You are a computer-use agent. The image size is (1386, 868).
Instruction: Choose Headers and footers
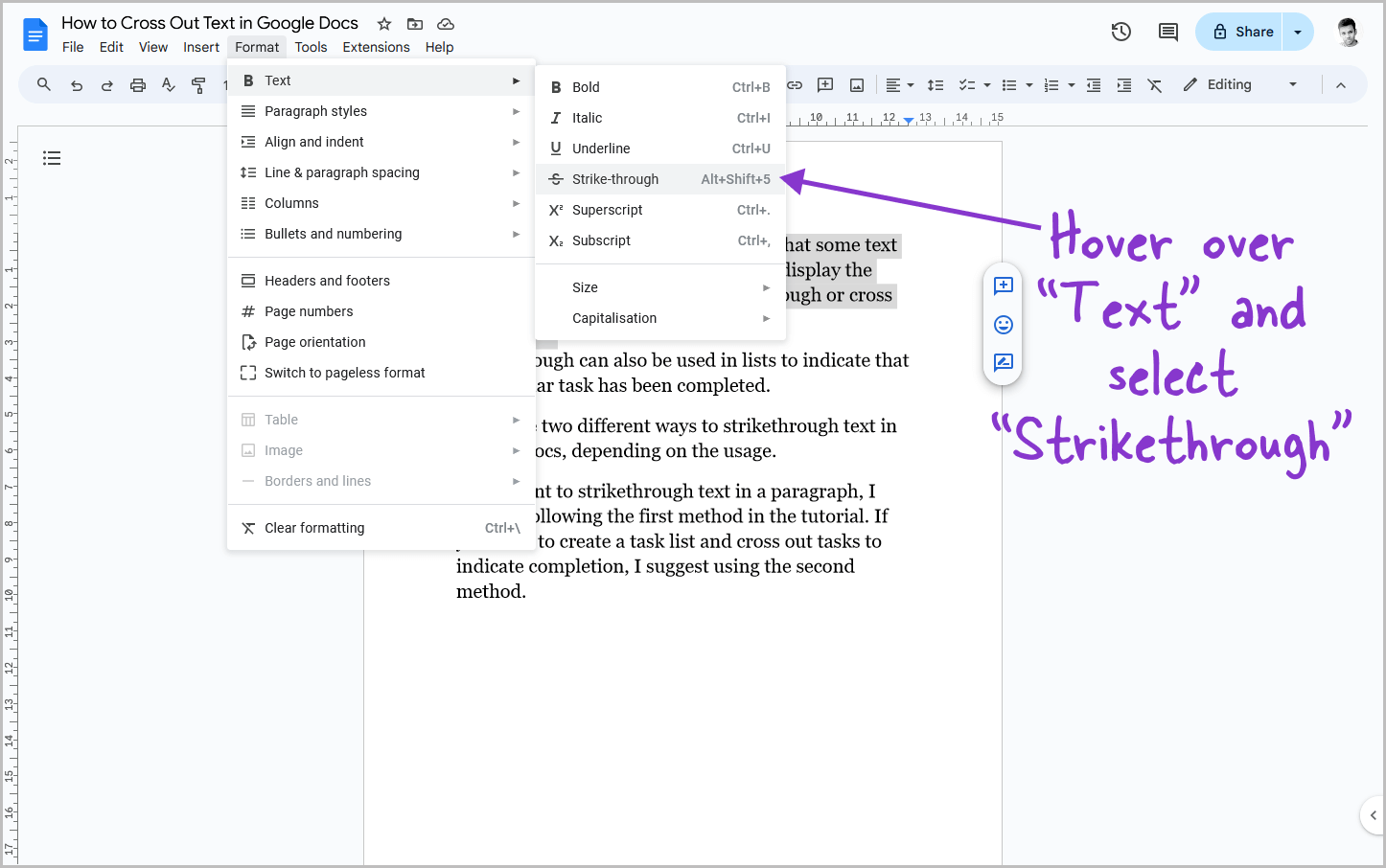[381, 281]
